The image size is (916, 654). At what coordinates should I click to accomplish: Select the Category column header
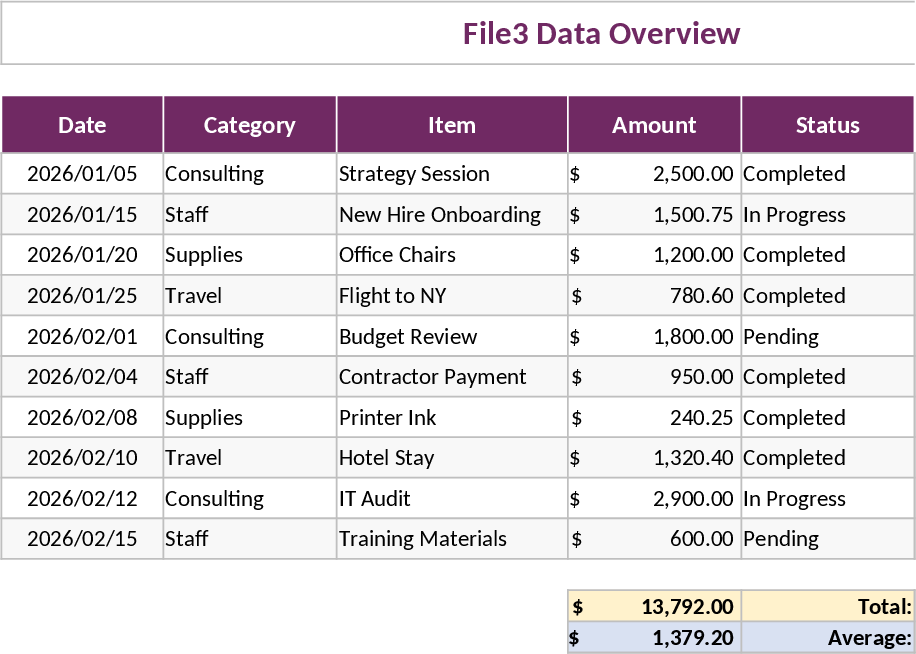tap(248, 124)
